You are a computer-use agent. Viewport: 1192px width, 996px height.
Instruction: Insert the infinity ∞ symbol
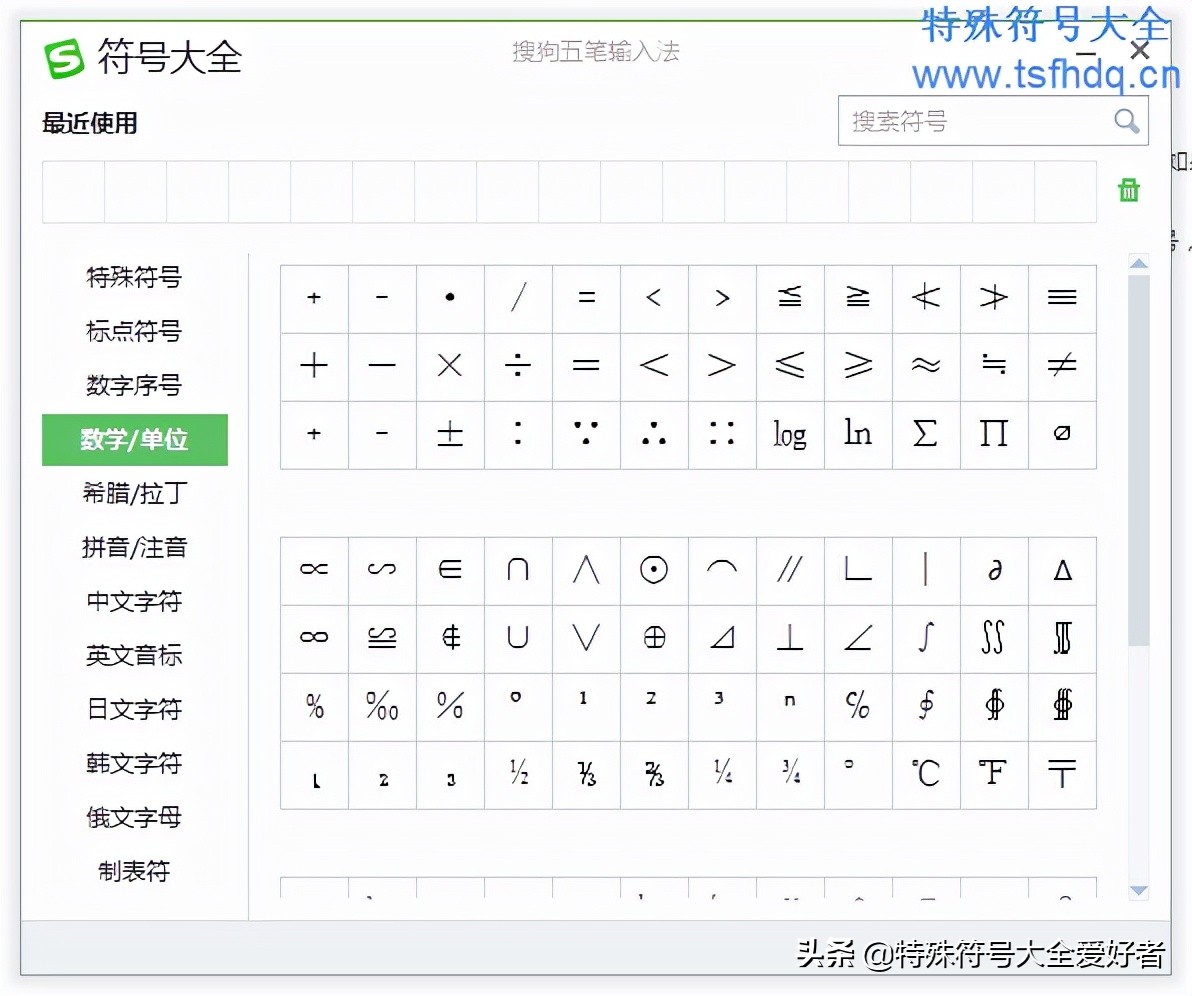coord(314,638)
